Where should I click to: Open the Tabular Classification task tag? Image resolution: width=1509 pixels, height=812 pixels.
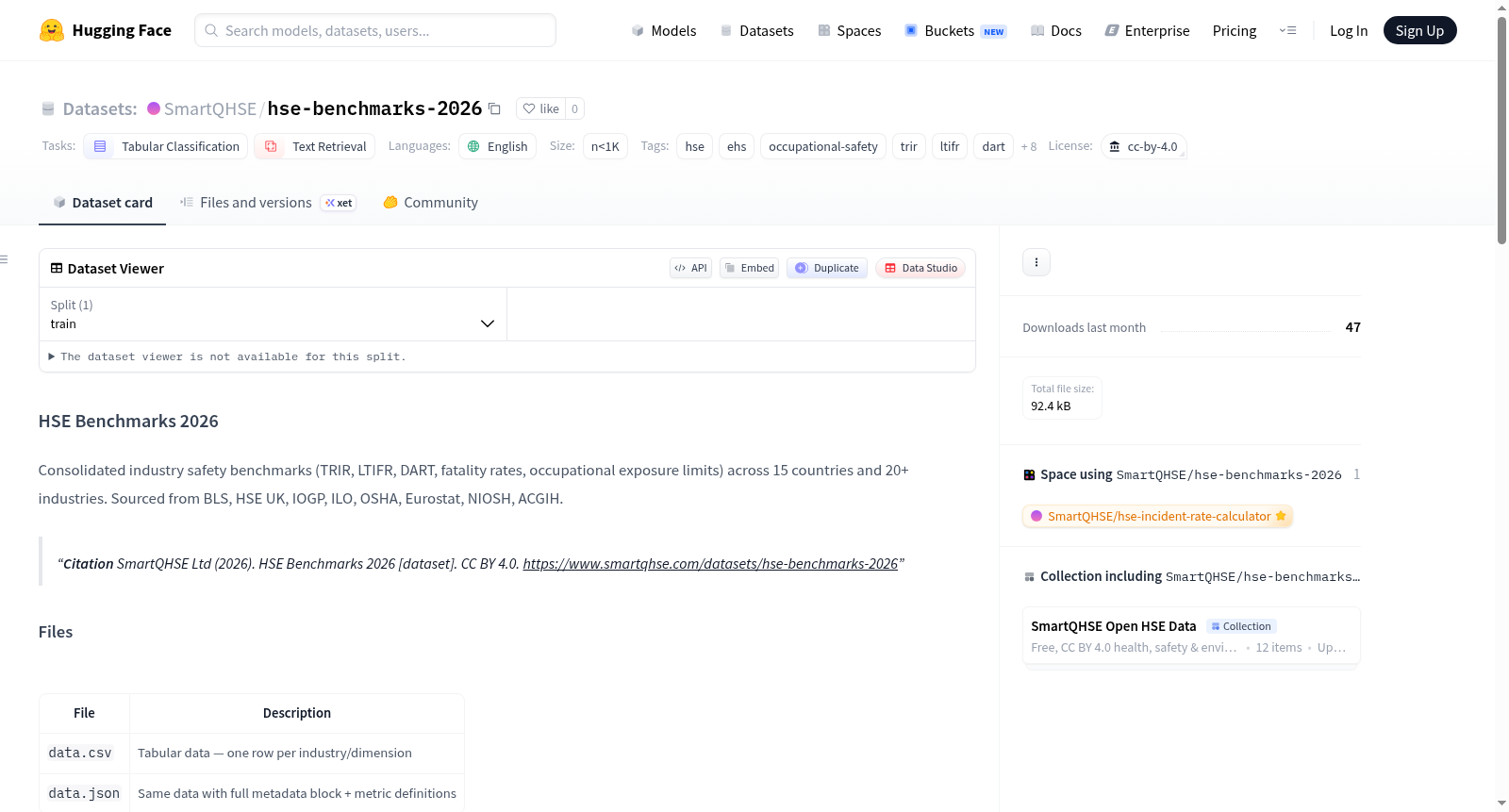[x=166, y=146]
